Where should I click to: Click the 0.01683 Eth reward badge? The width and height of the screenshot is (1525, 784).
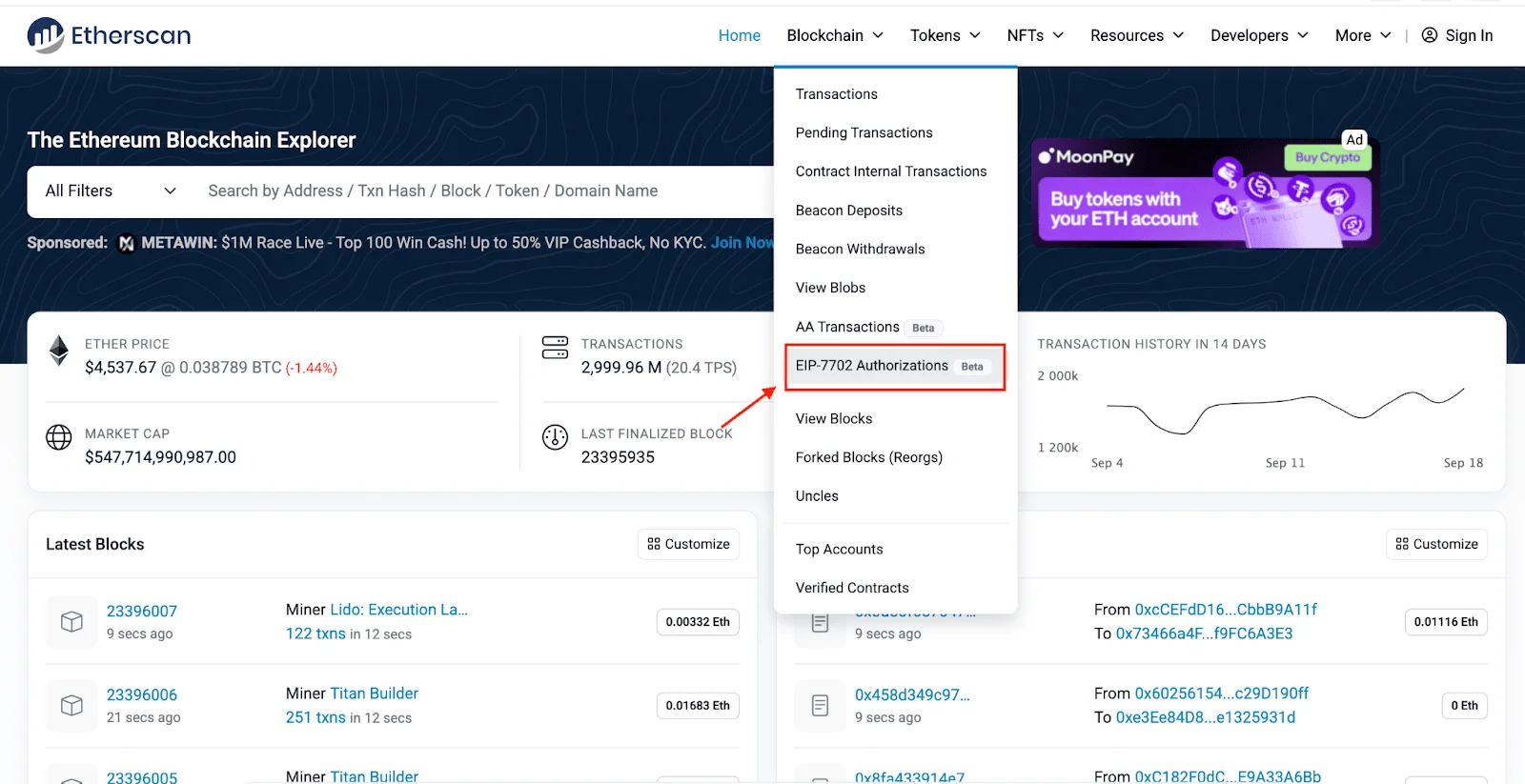coord(698,706)
